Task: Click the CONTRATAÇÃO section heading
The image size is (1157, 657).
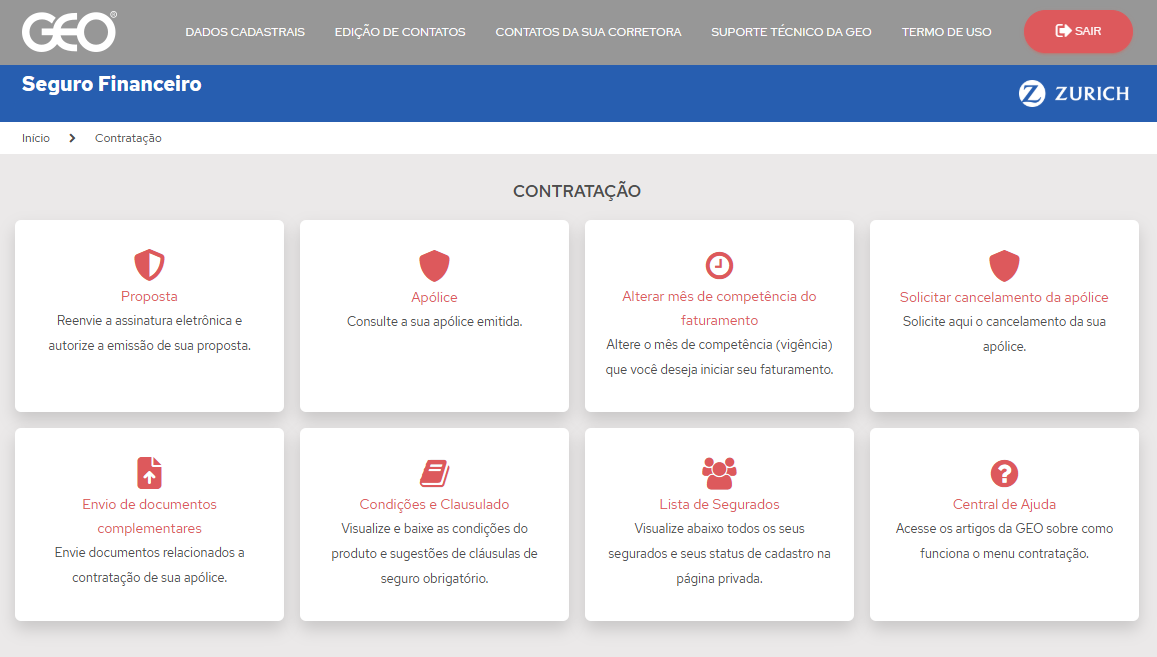Action: click(576, 191)
